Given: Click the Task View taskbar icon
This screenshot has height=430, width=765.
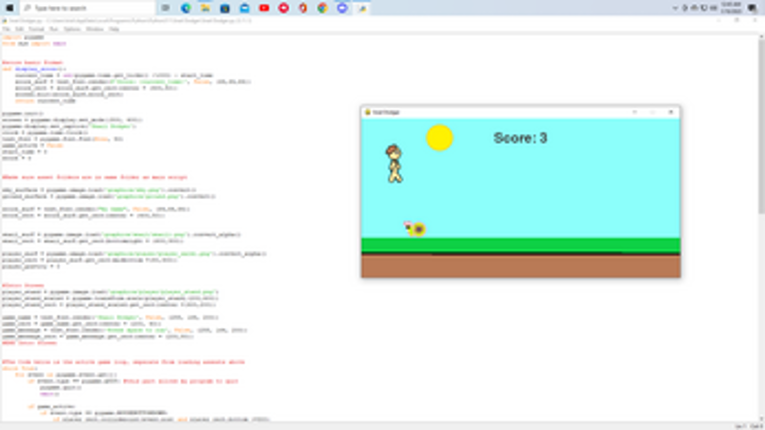Looking at the screenshot, I should tap(166, 7).
